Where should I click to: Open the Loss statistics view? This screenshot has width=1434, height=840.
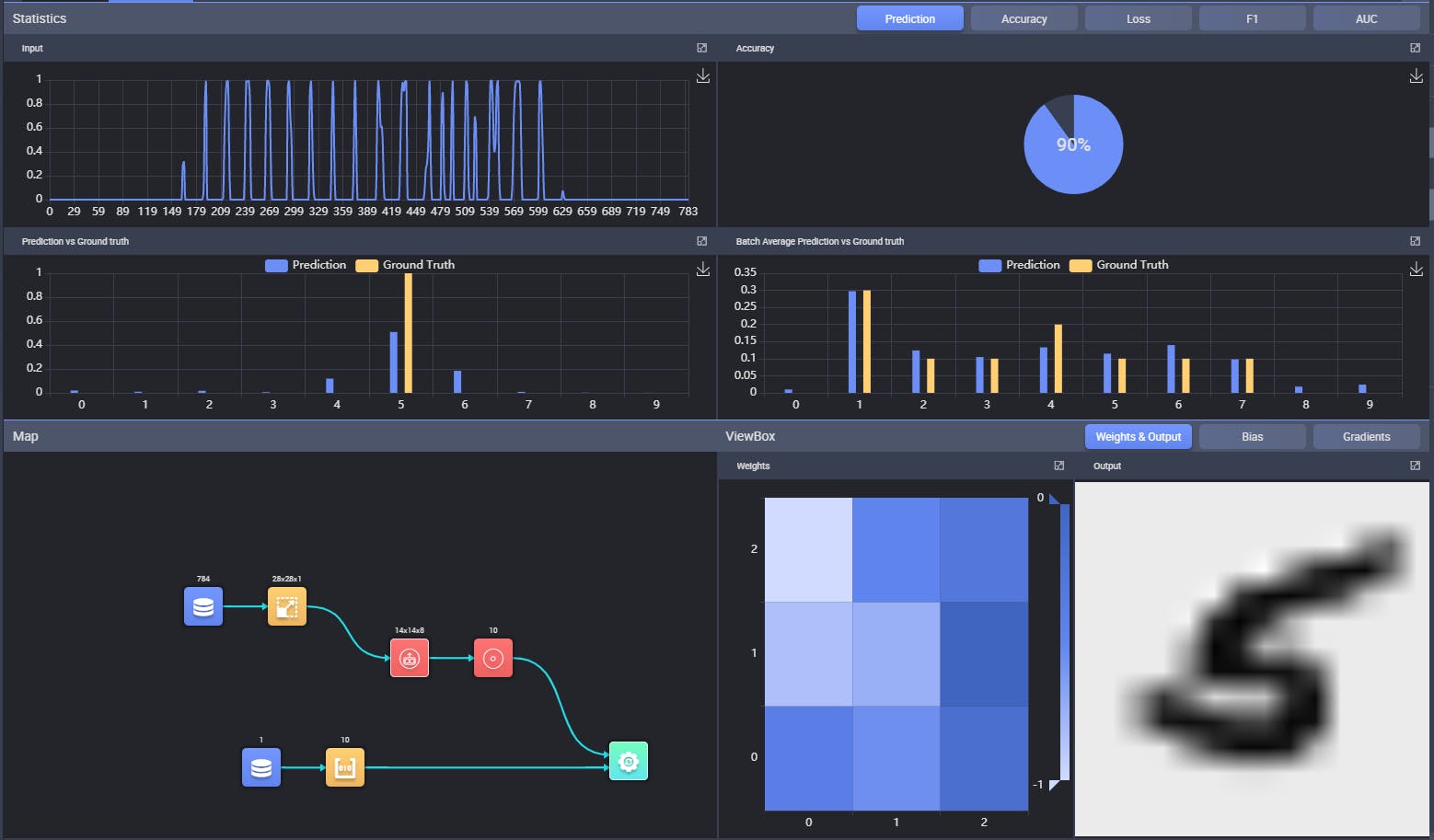[1139, 18]
